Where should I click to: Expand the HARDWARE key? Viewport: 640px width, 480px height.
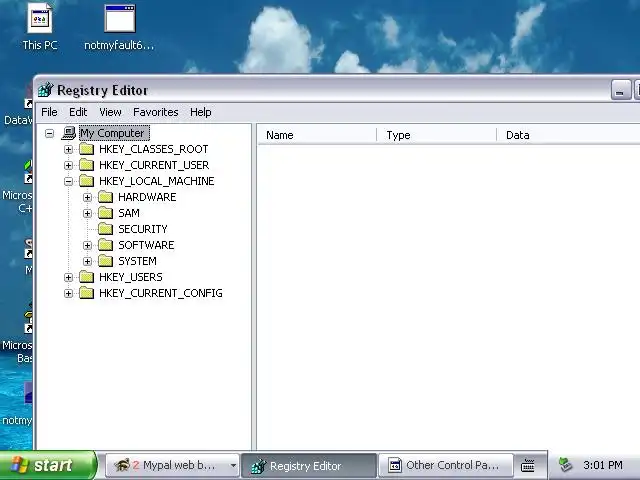[87, 198]
